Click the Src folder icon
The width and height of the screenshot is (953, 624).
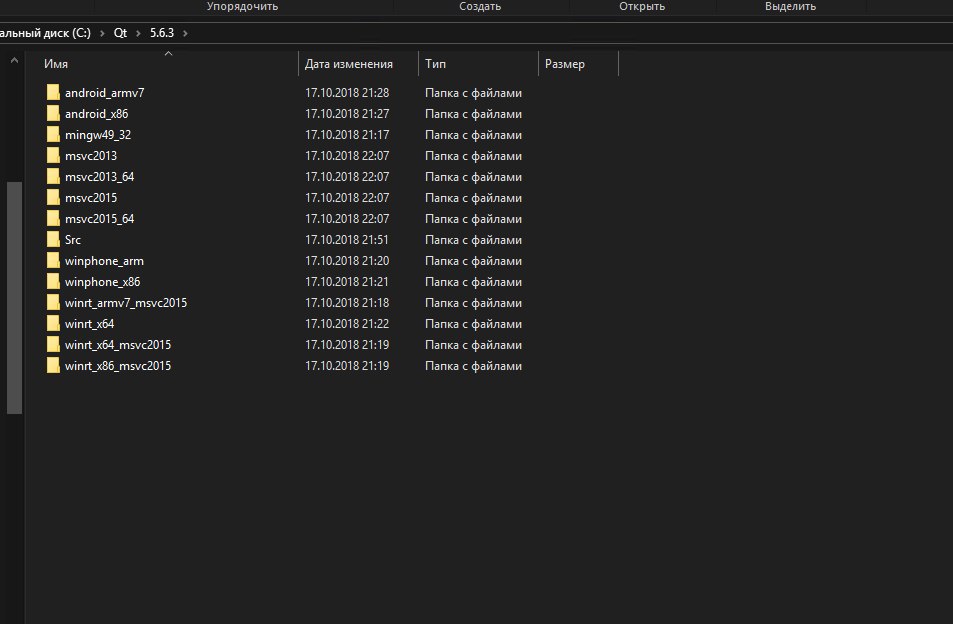pyautogui.click(x=53, y=239)
